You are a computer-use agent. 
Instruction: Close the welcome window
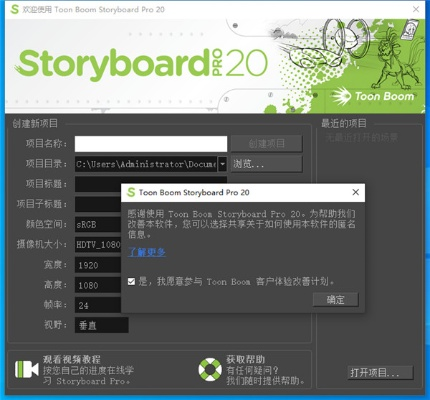[x=416, y=9]
